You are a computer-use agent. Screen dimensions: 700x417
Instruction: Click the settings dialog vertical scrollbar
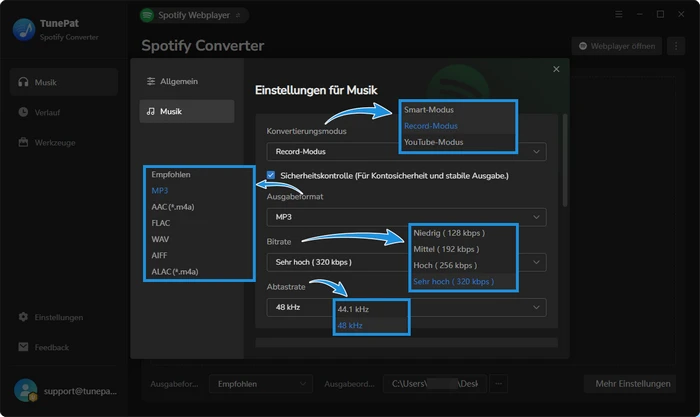click(x=565, y=161)
